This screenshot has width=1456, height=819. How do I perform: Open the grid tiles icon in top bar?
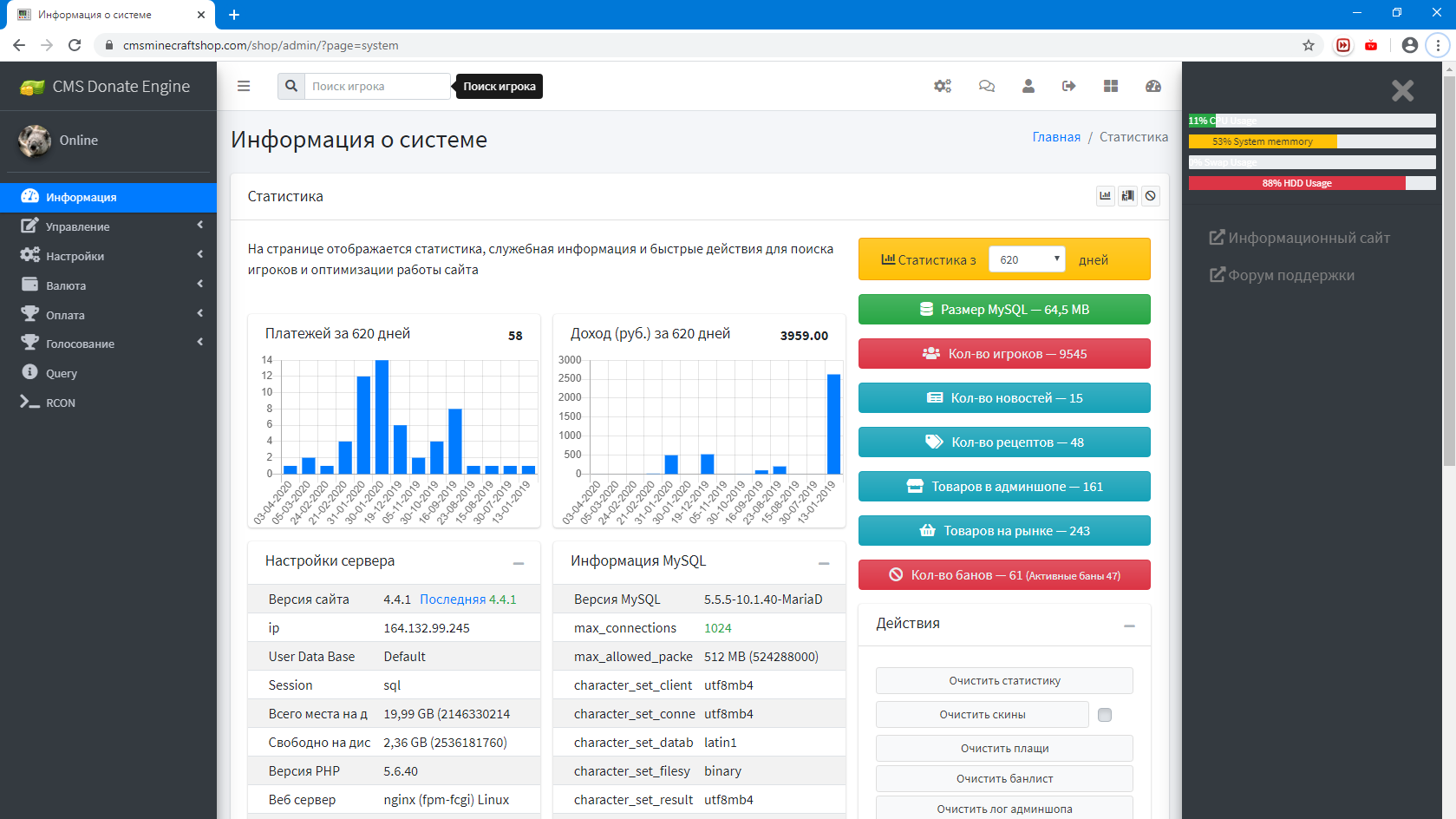pyautogui.click(x=1111, y=86)
